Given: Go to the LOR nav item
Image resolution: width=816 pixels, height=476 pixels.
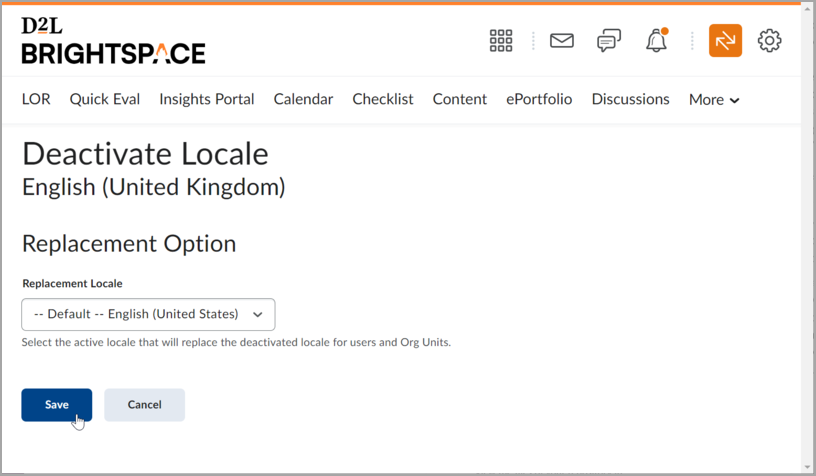Looking at the screenshot, I should (x=36, y=99).
